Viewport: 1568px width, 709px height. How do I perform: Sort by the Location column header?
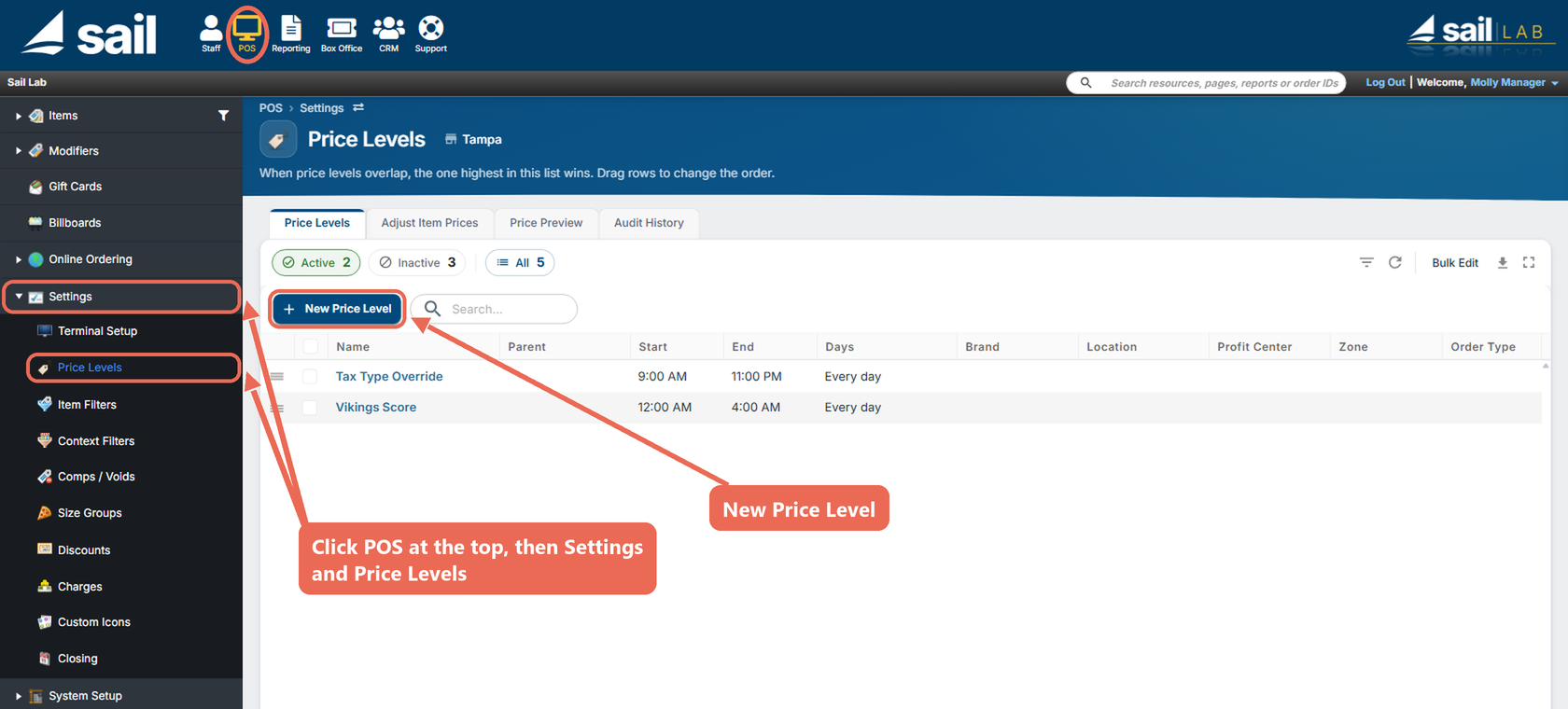click(x=1112, y=347)
